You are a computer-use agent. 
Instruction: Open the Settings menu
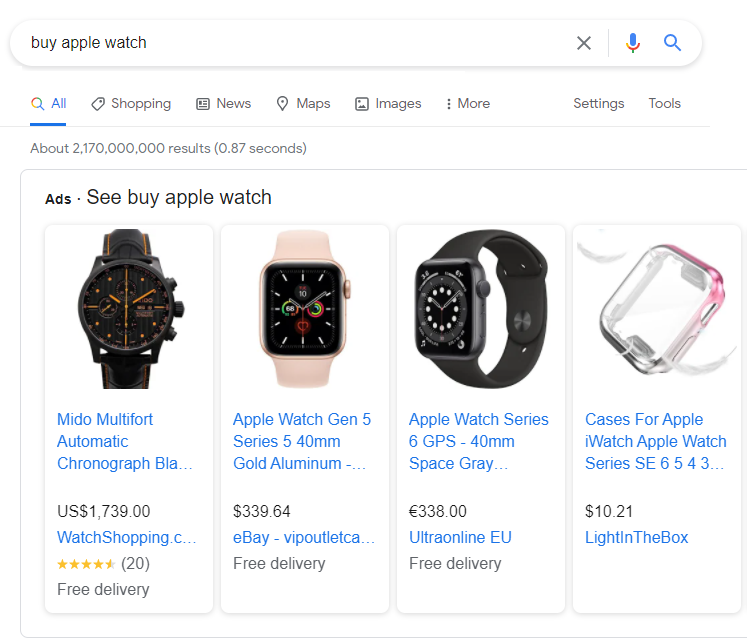point(598,104)
